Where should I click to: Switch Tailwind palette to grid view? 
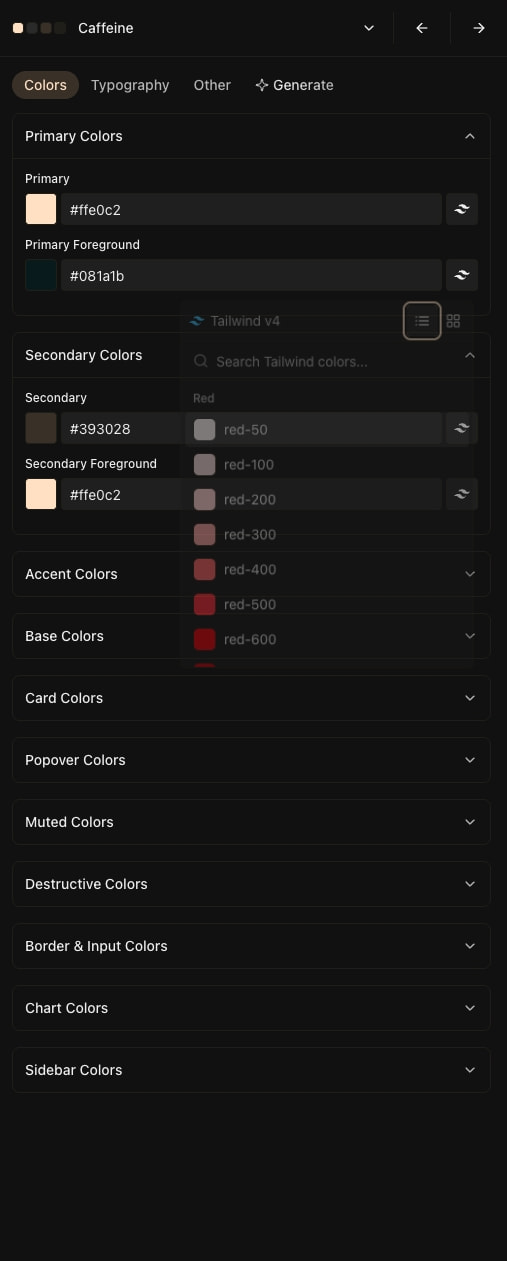click(453, 321)
